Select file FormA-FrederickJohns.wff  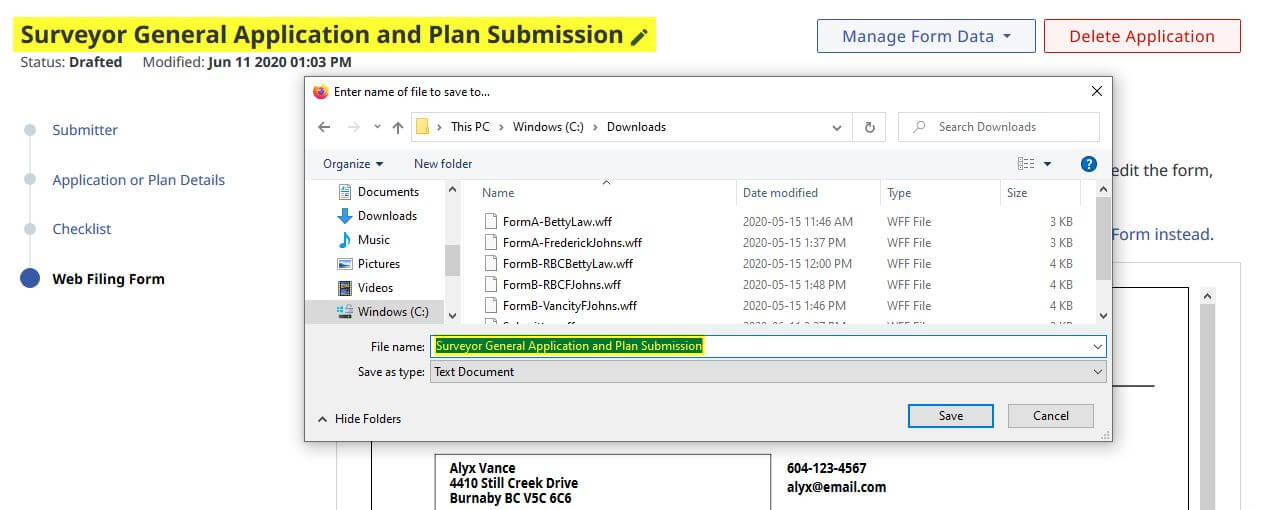tap(572, 243)
